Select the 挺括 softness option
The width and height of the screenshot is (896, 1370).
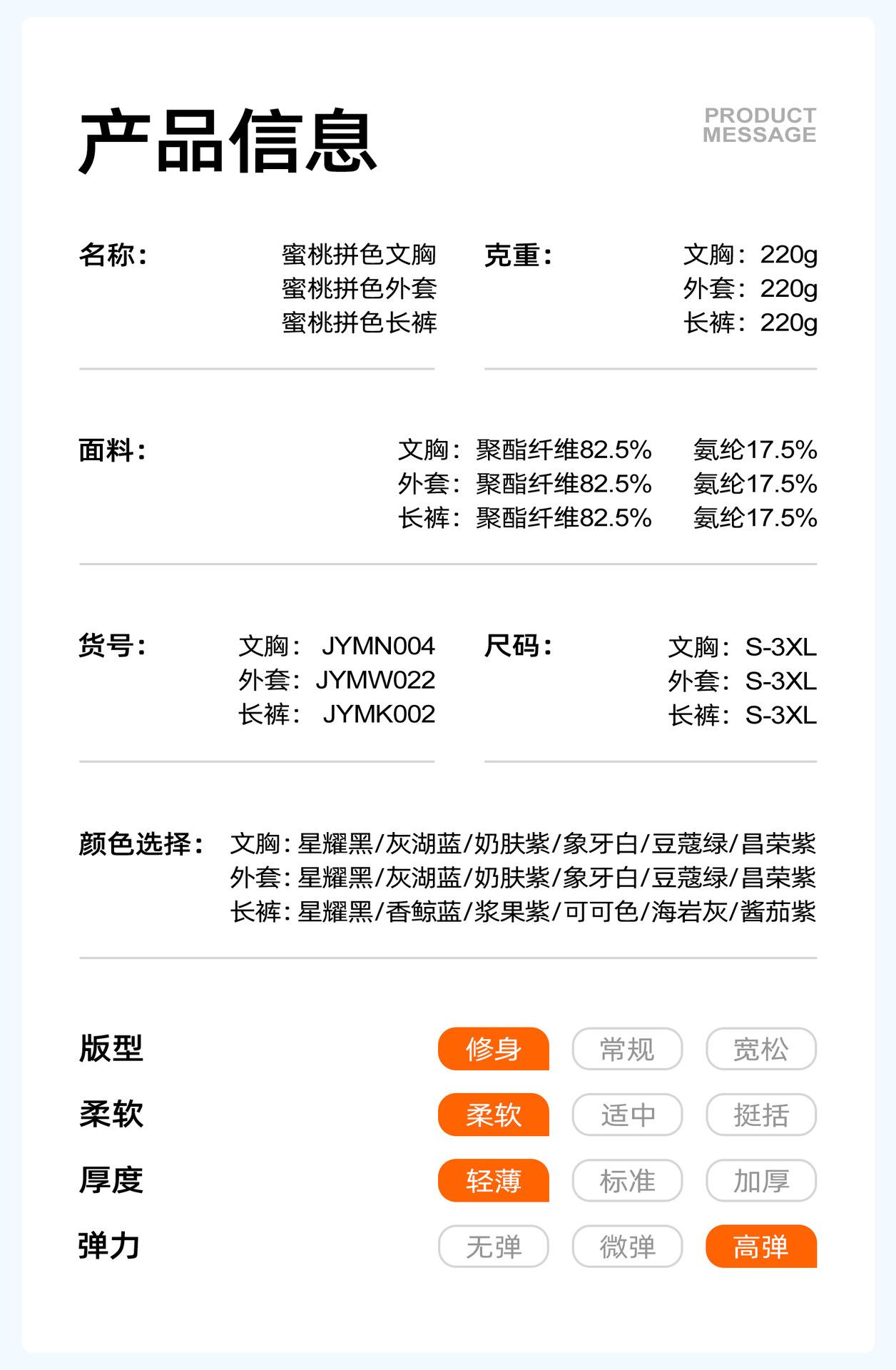(760, 1115)
